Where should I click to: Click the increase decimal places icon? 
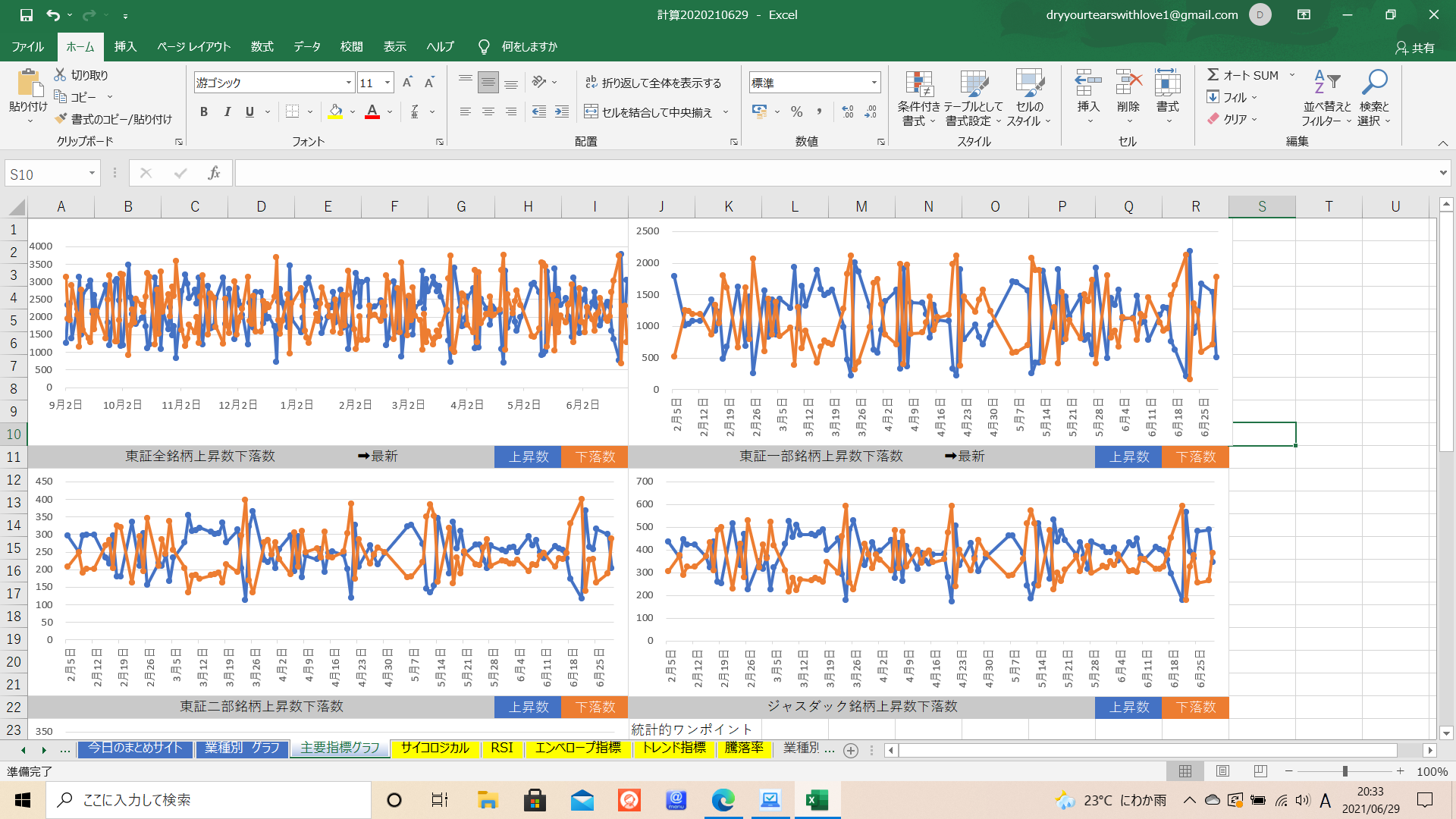pos(848,111)
